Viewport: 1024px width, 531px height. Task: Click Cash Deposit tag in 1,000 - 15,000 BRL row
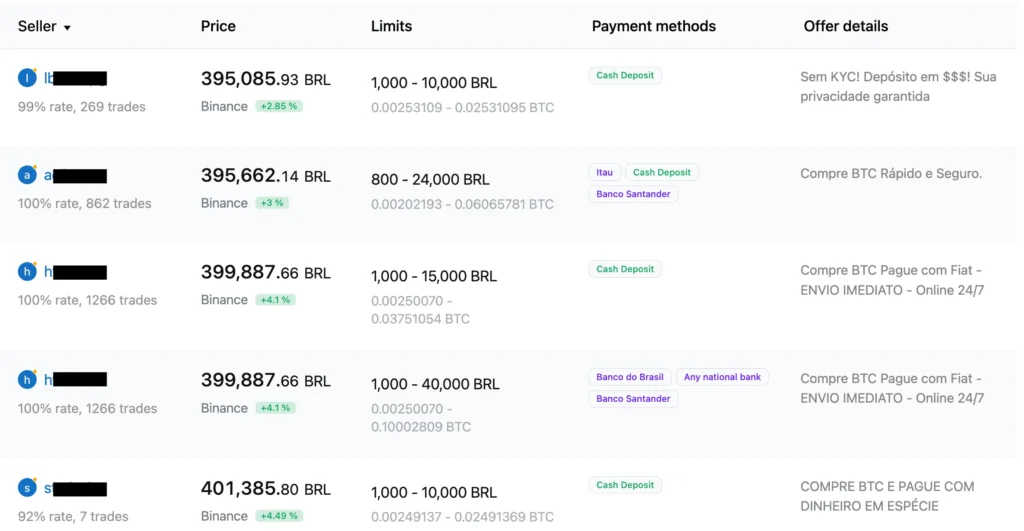coord(625,269)
